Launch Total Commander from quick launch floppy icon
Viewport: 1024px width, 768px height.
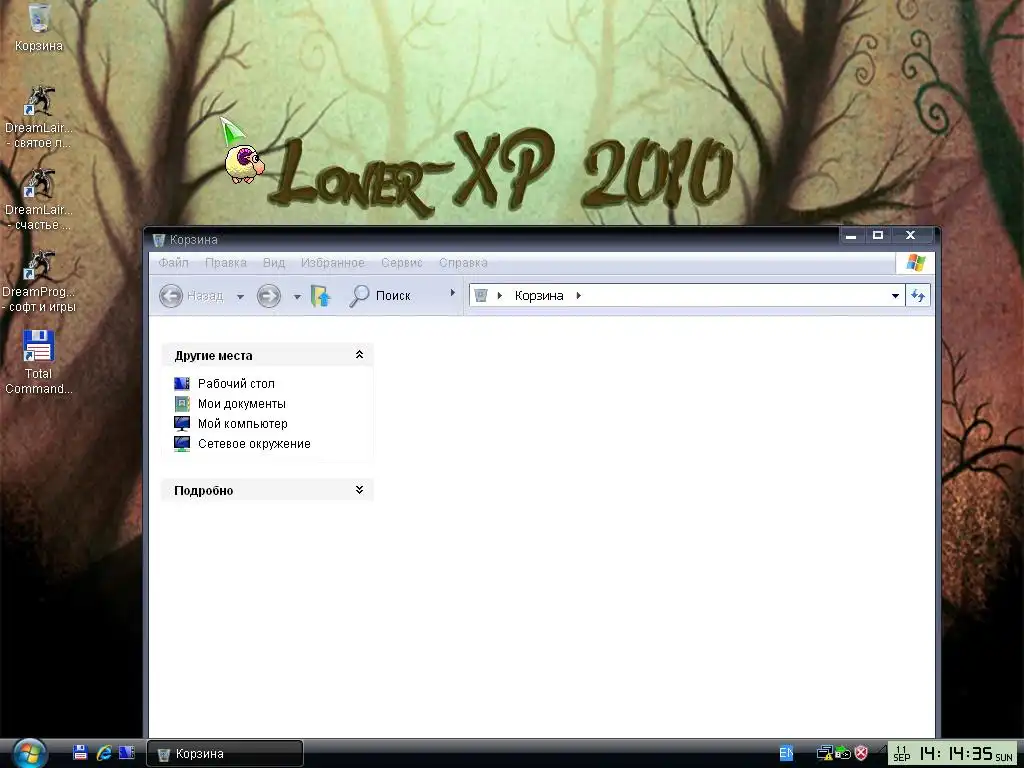pos(80,752)
